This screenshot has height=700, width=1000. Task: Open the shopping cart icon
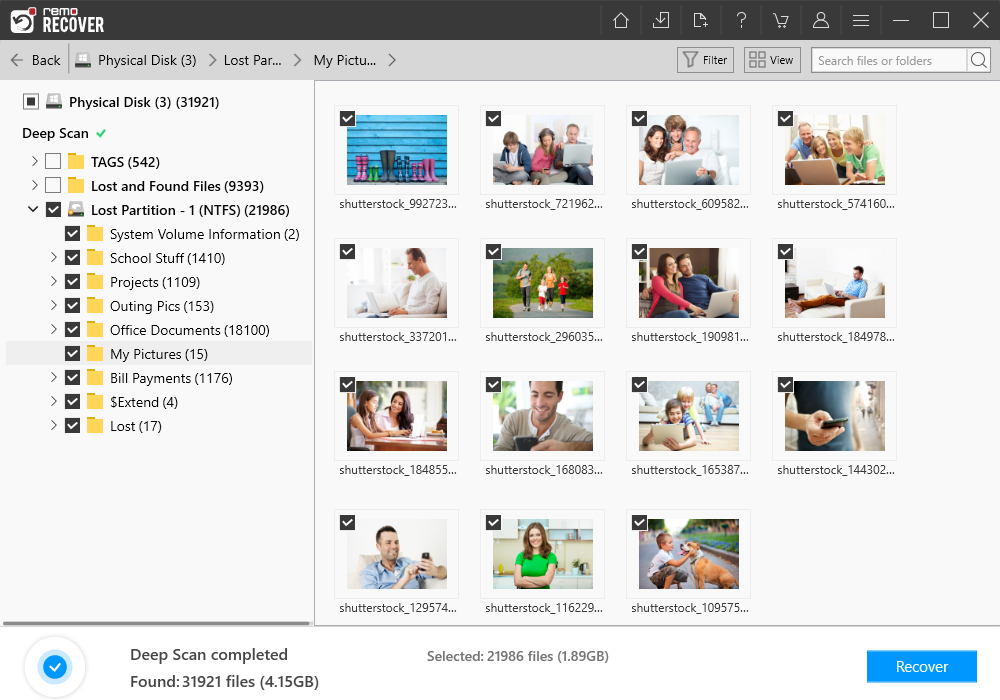click(x=781, y=20)
